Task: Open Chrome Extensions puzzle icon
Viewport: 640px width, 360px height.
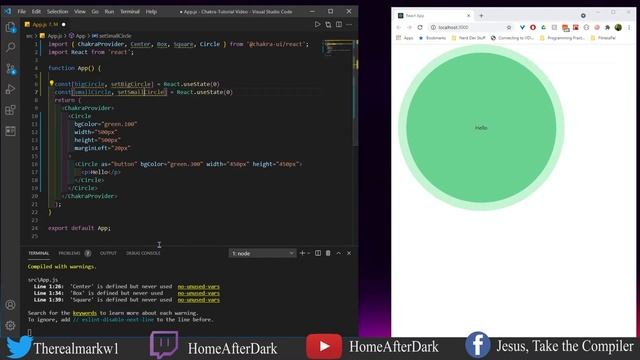Action: coord(607,27)
